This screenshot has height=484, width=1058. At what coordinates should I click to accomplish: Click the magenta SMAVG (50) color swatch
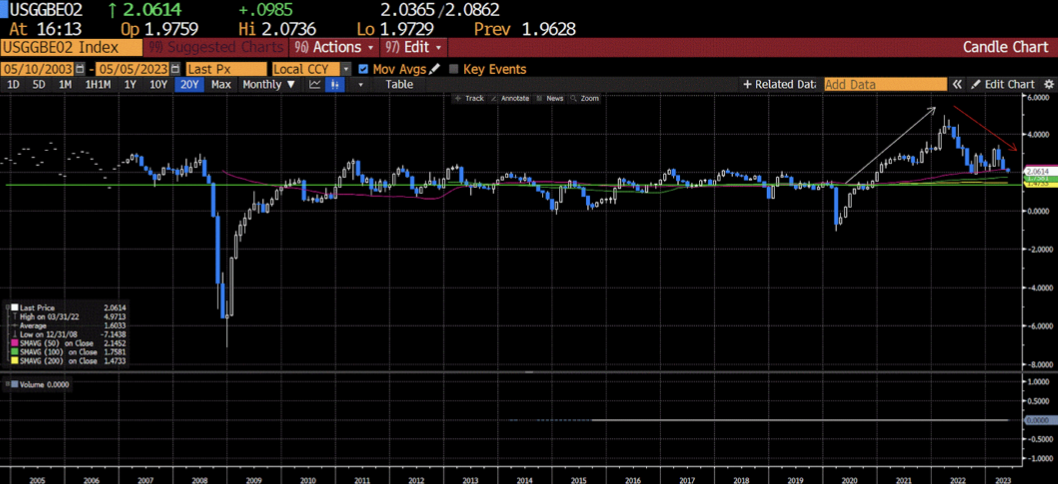coord(16,342)
